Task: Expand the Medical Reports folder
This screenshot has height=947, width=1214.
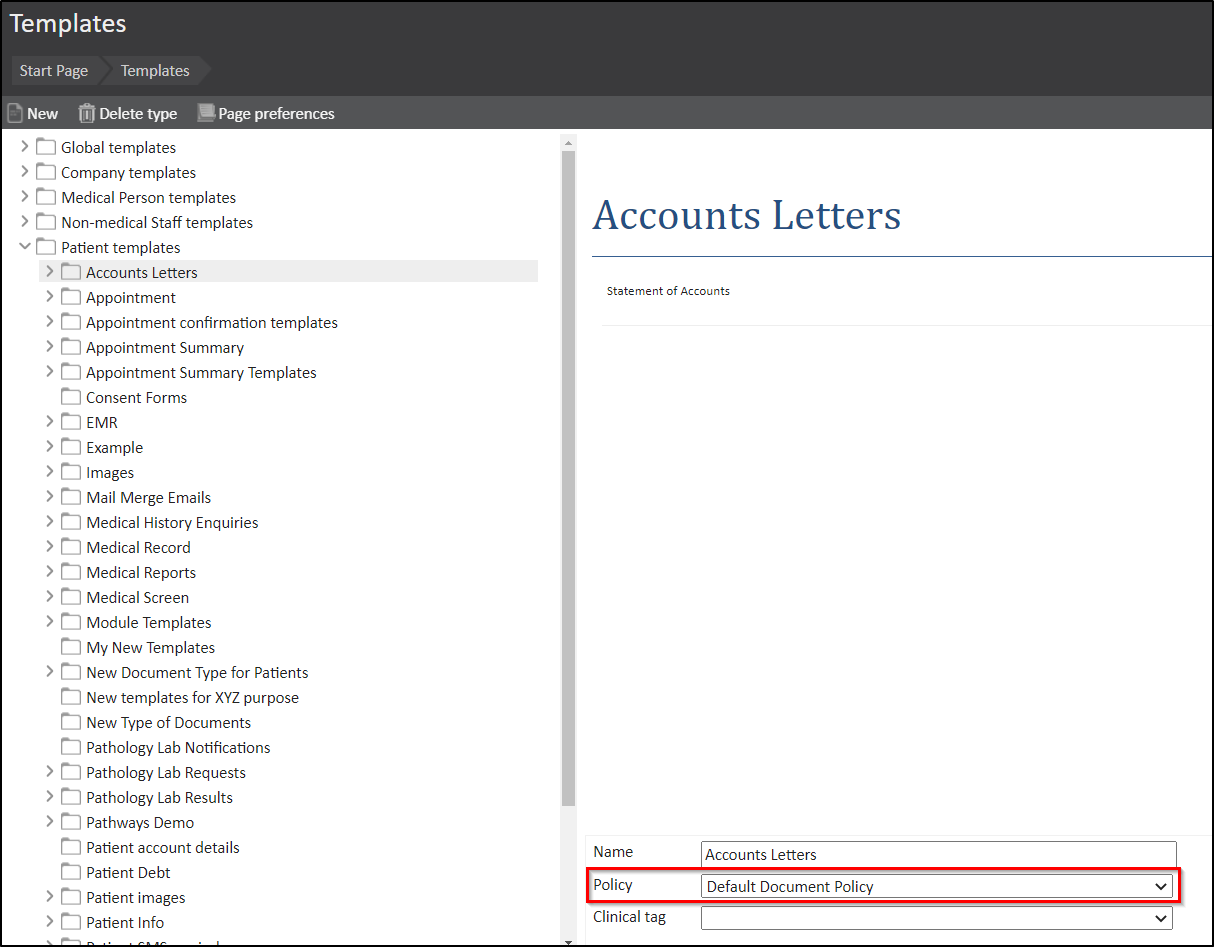Action: point(50,572)
